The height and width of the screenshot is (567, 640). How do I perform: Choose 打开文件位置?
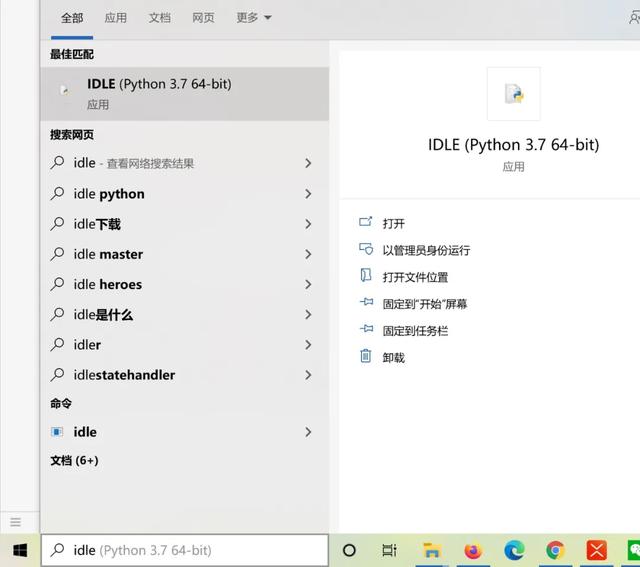(x=415, y=277)
